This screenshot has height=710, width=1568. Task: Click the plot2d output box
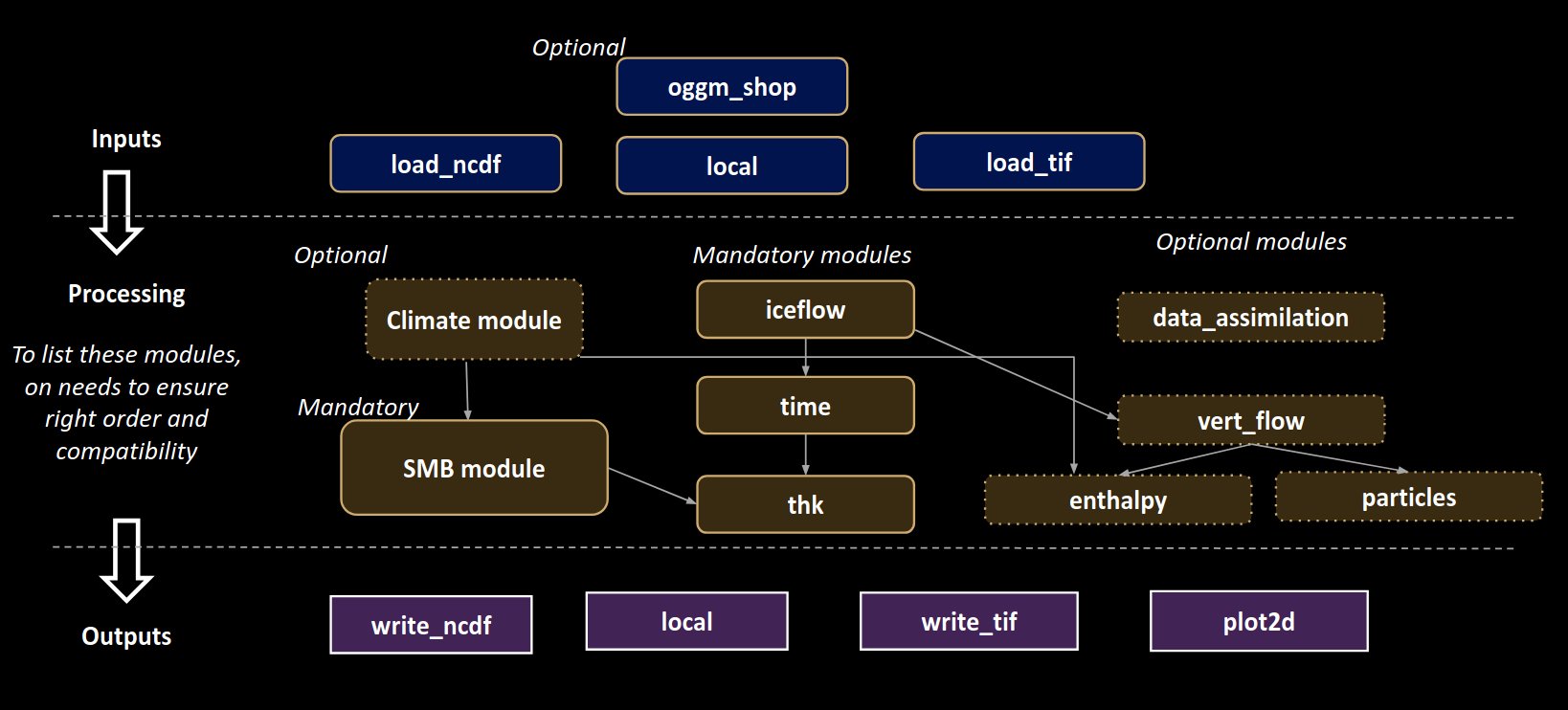1259,621
